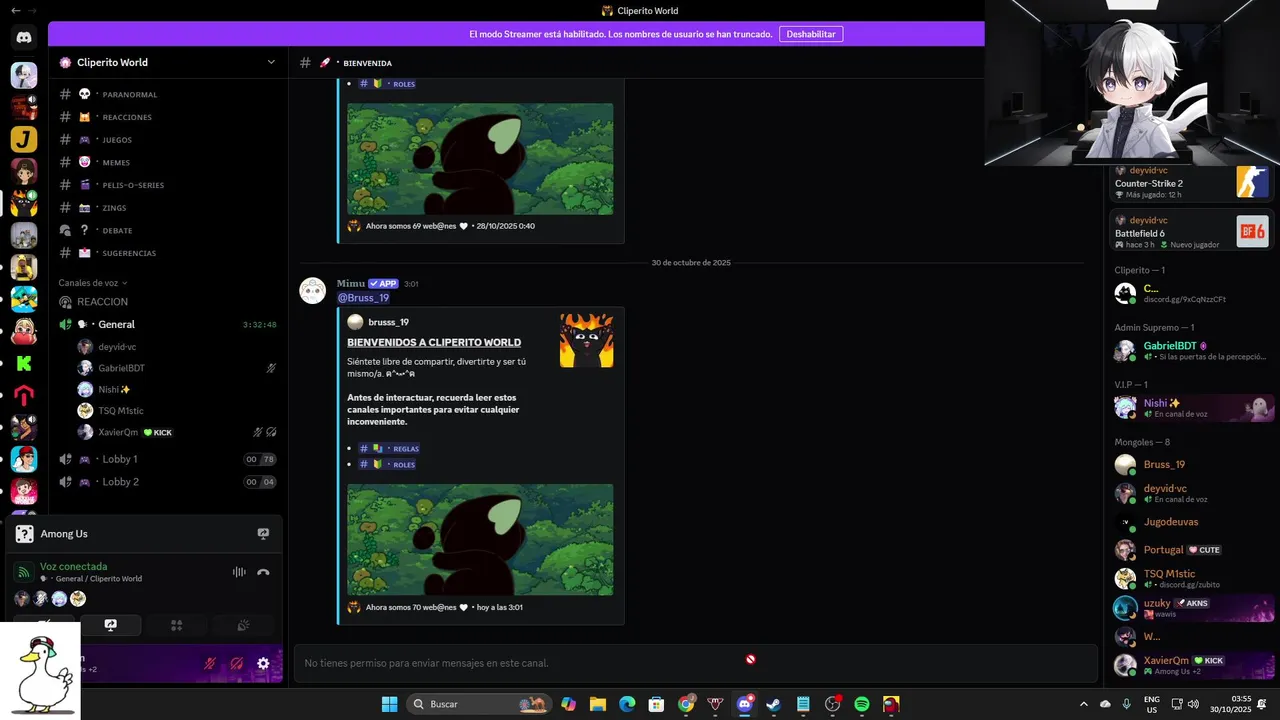Open the reacciones text channel

coord(166,117)
